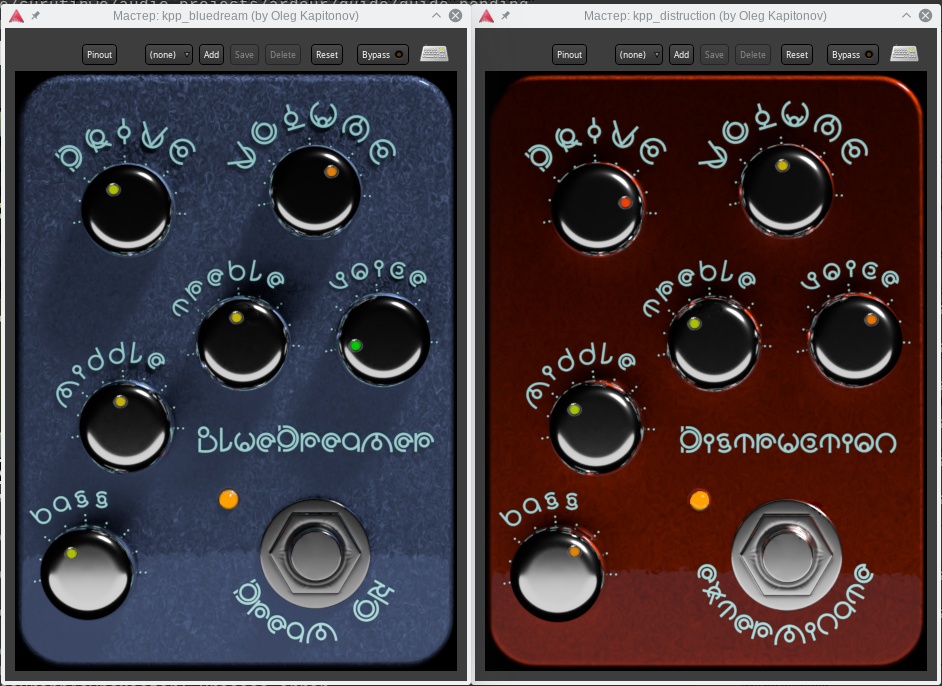The height and width of the screenshot is (686, 942).
Task: Click pin icon in kpp_distruction title bar
Action: (x=506, y=16)
